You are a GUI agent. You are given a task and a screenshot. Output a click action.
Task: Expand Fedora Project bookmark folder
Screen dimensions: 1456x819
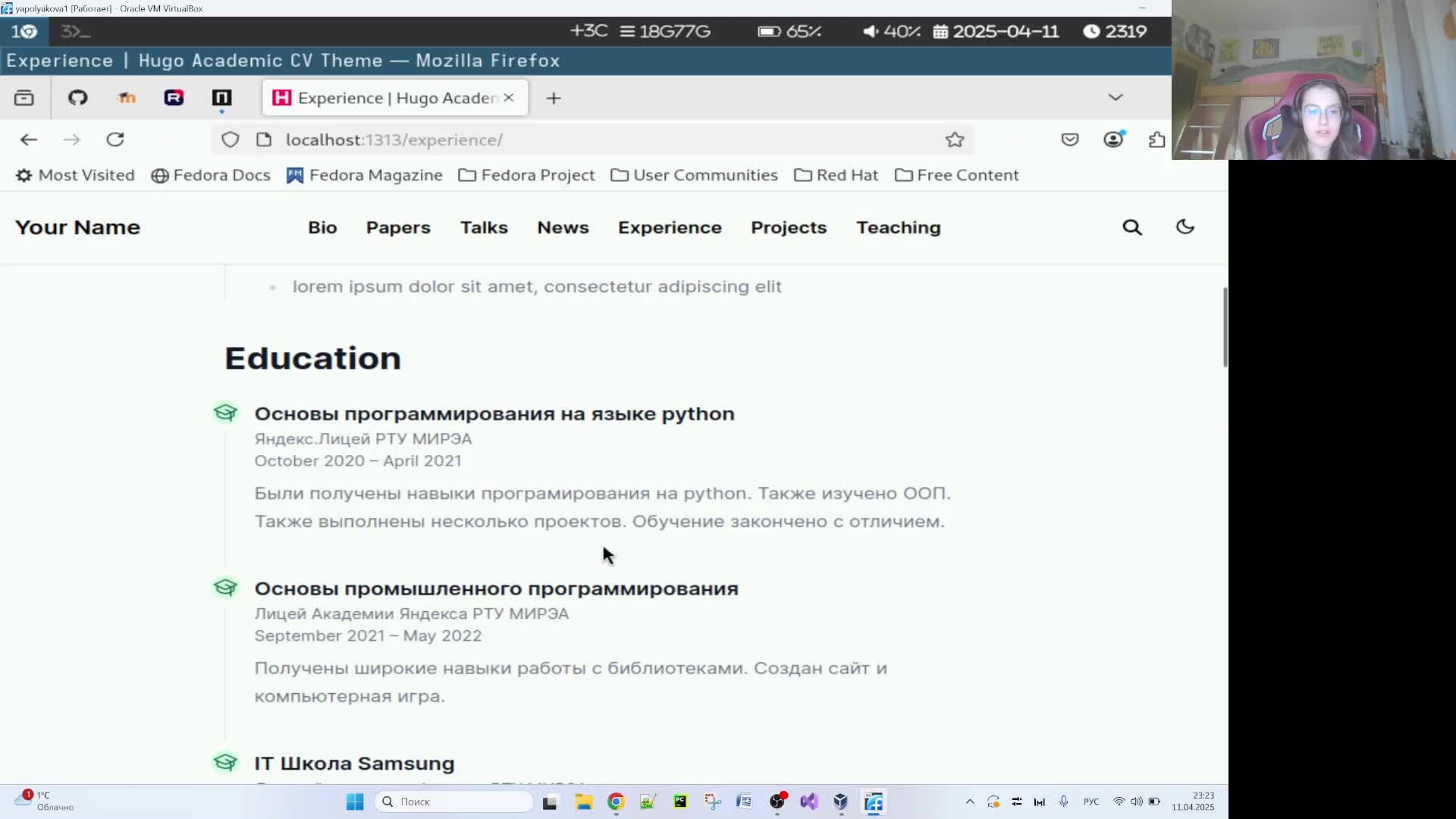click(527, 175)
